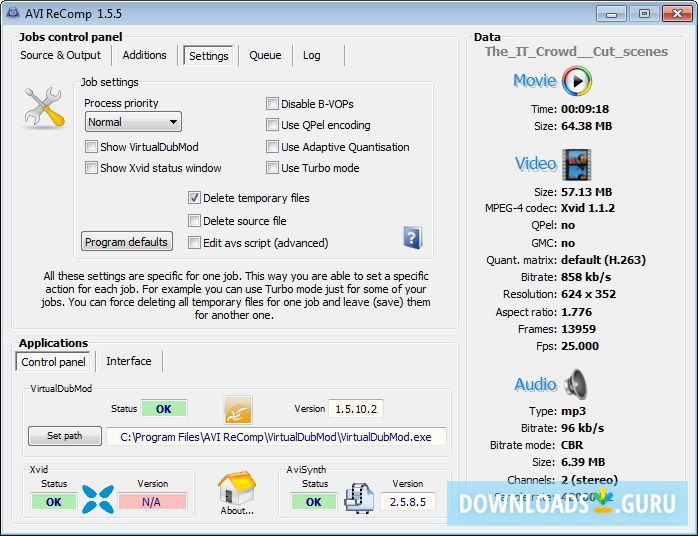Click the Program defaults button

pyautogui.click(x=127, y=242)
